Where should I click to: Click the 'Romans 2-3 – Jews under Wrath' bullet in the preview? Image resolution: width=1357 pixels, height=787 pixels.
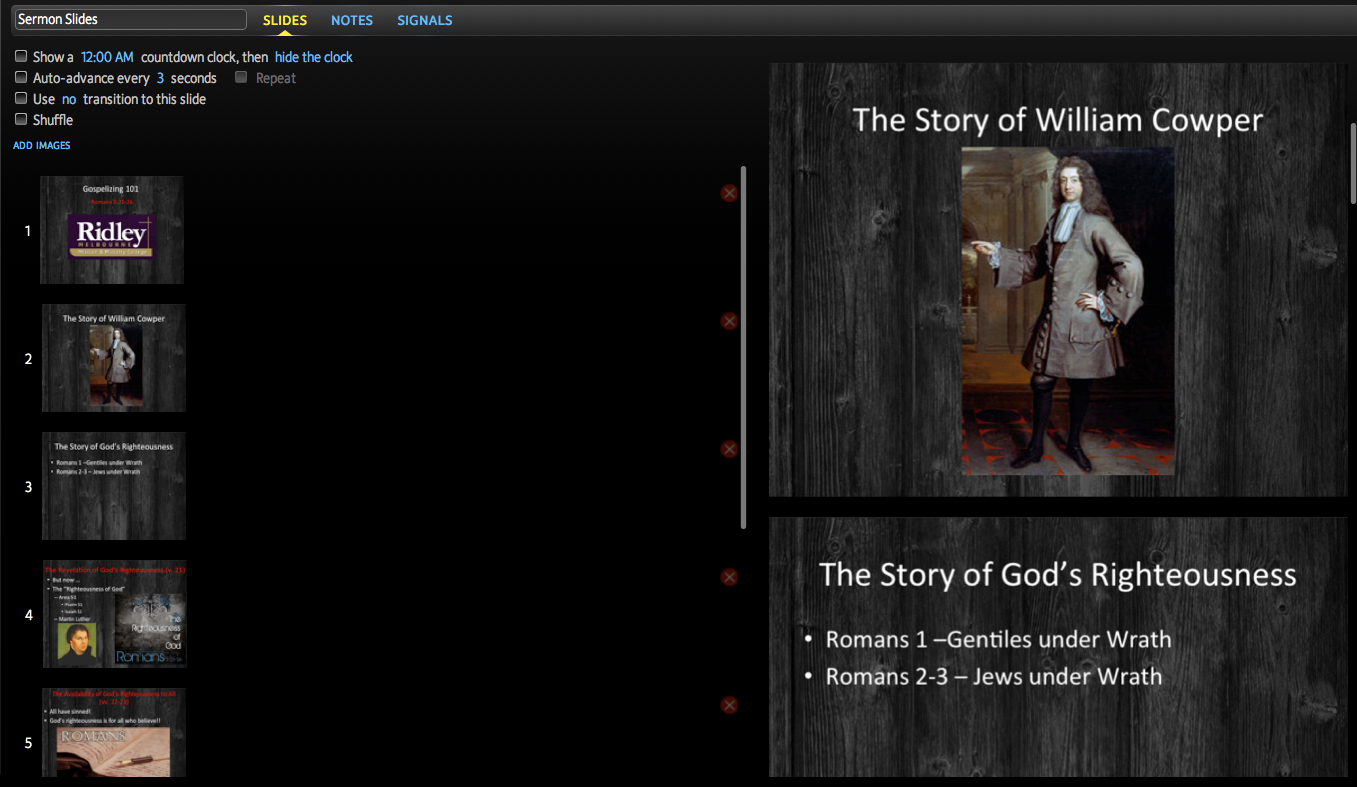pos(994,676)
